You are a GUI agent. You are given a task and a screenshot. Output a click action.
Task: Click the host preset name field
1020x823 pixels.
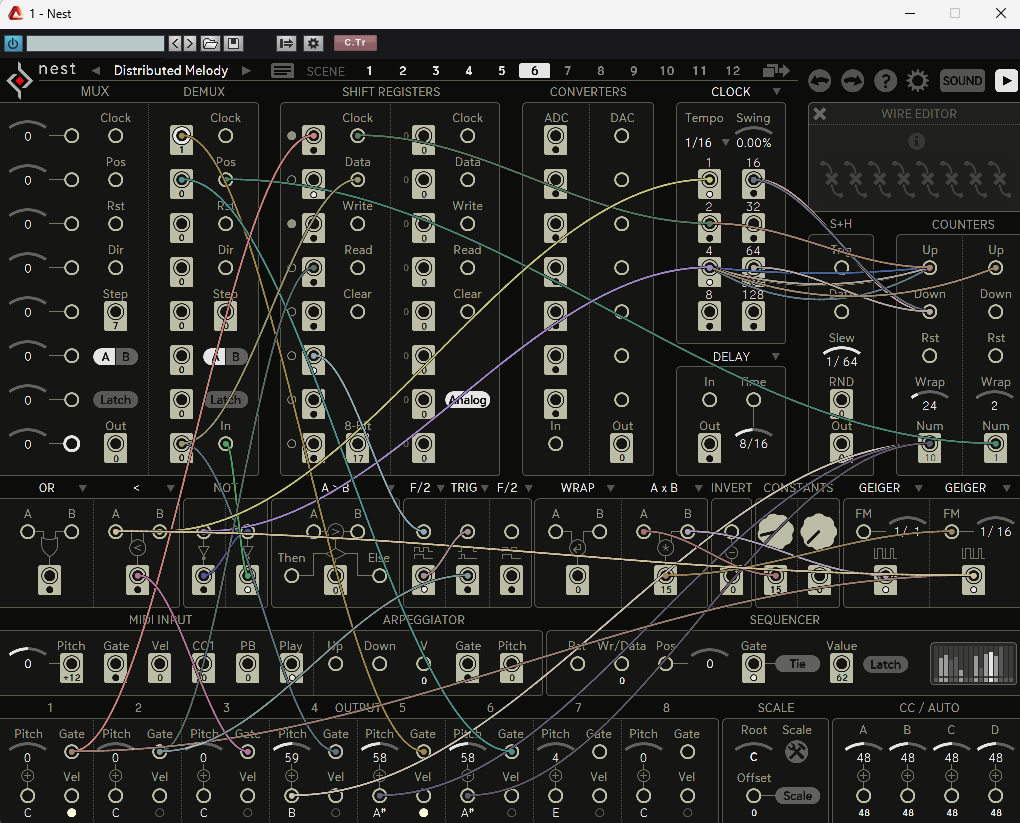click(x=95, y=43)
